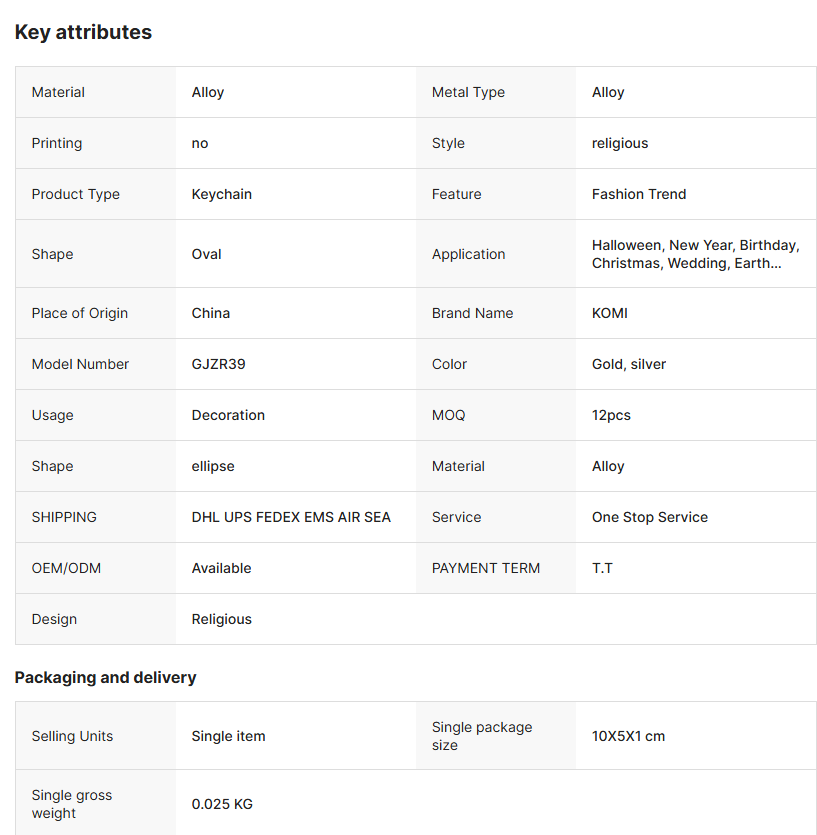
Task: Click the Key attributes heading
Action: click(83, 32)
